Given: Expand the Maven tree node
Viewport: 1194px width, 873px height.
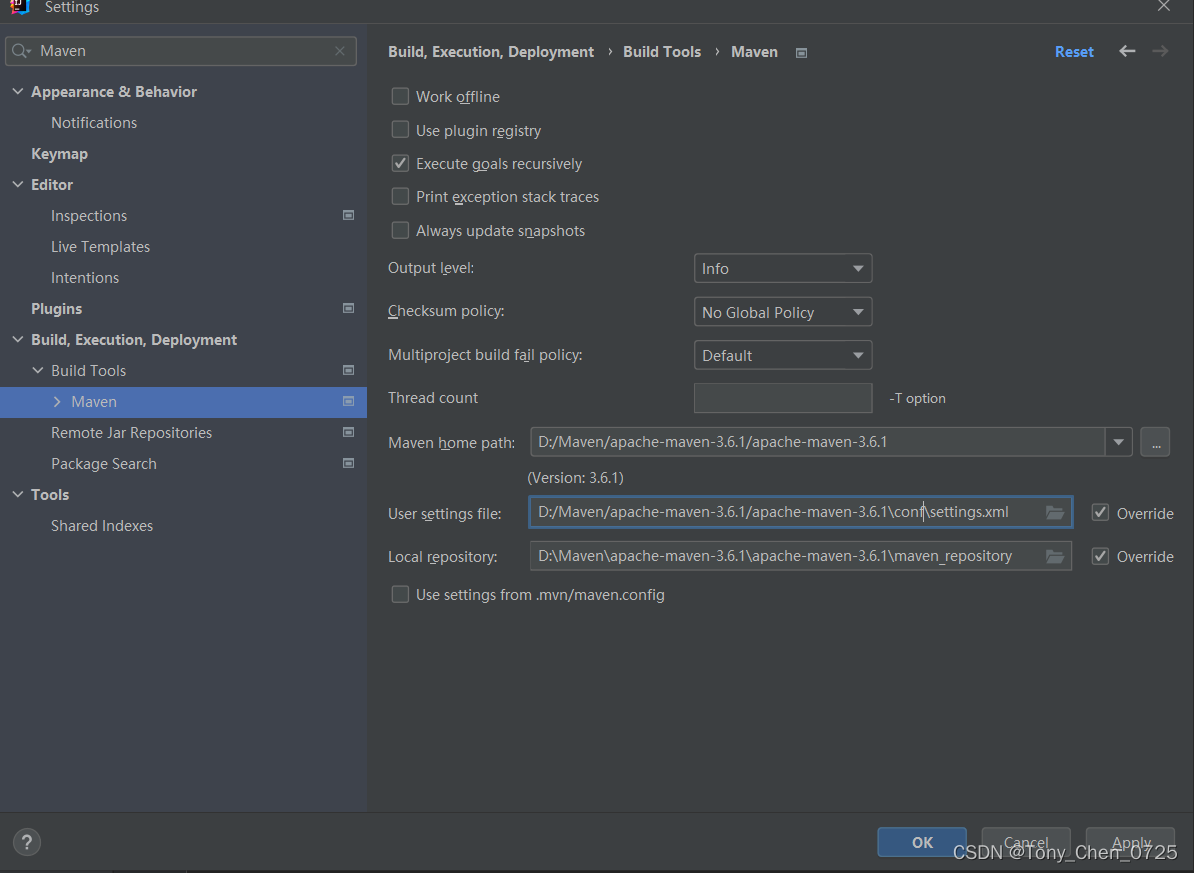Looking at the screenshot, I should (x=57, y=401).
